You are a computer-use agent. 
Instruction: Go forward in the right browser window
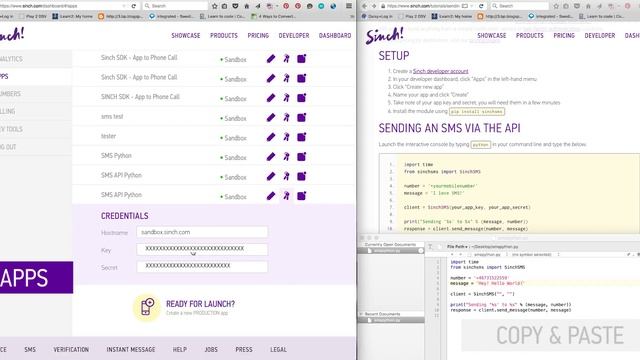(373, 6)
